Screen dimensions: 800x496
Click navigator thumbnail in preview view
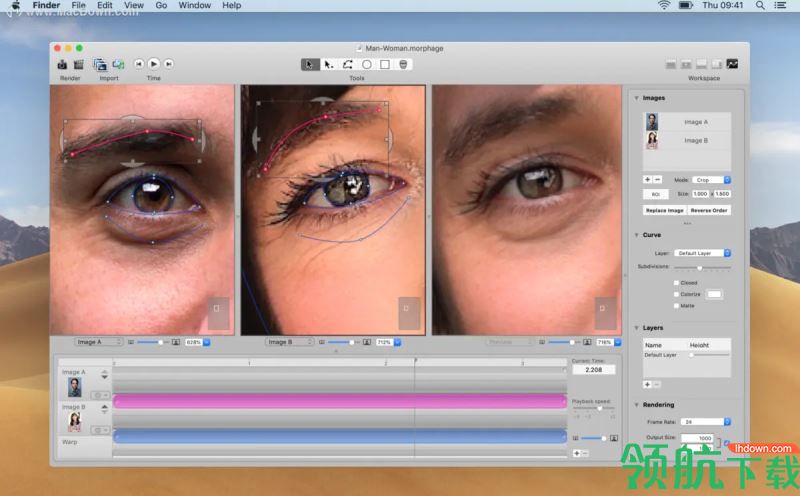[605, 312]
